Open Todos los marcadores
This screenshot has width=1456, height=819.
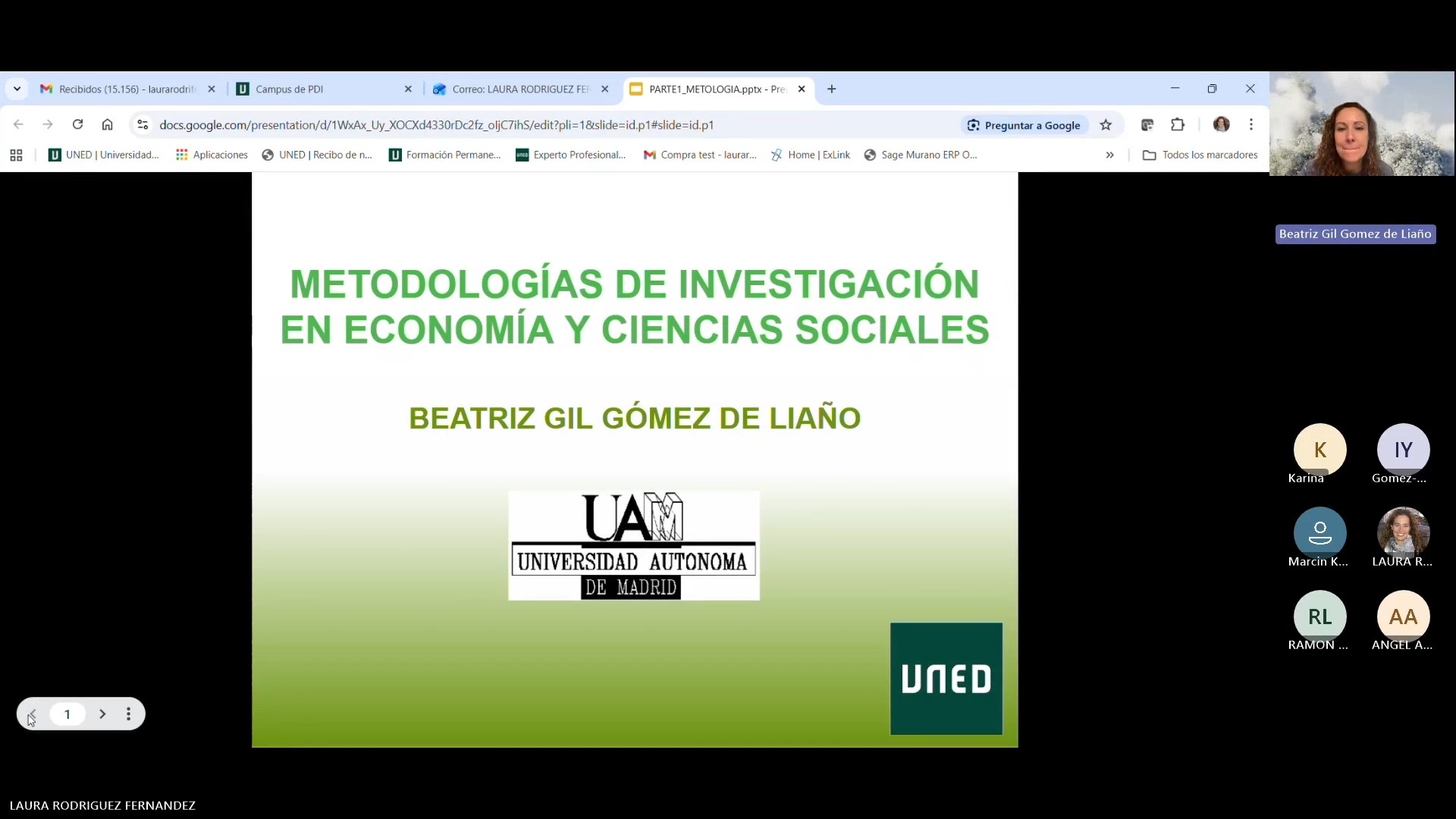(x=1200, y=155)
